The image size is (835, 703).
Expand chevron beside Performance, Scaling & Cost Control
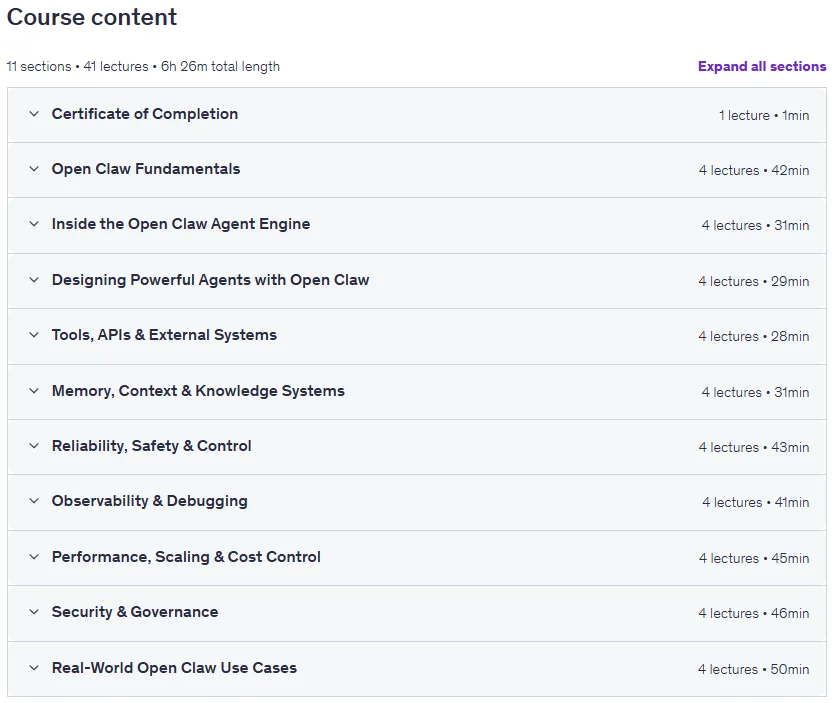point(34,557)
